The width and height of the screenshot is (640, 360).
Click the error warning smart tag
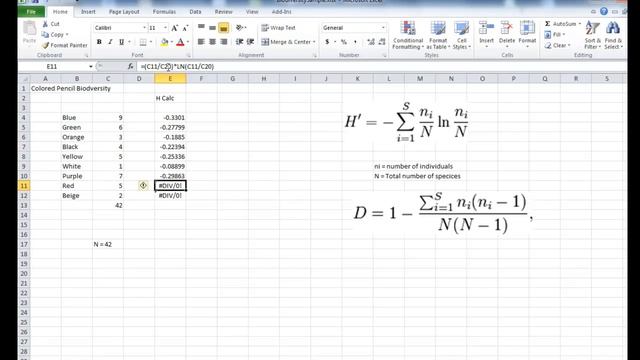coord(143,186)
